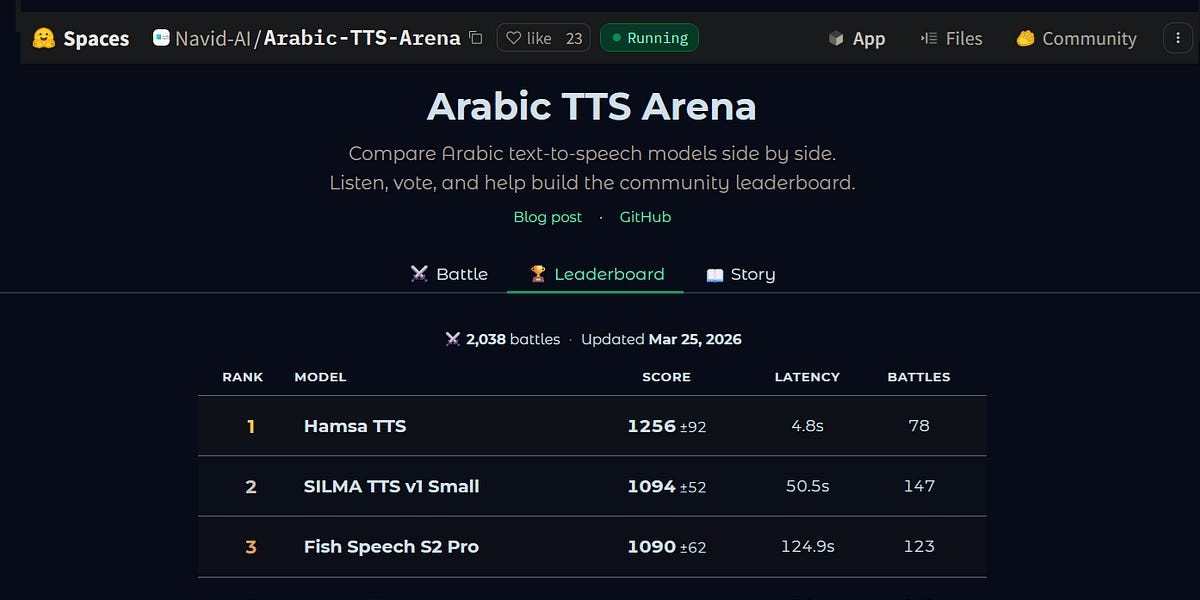The height and width of the screenshot is (600, 1200).
Task: Open the Blog post link
Action: point(547,217)
